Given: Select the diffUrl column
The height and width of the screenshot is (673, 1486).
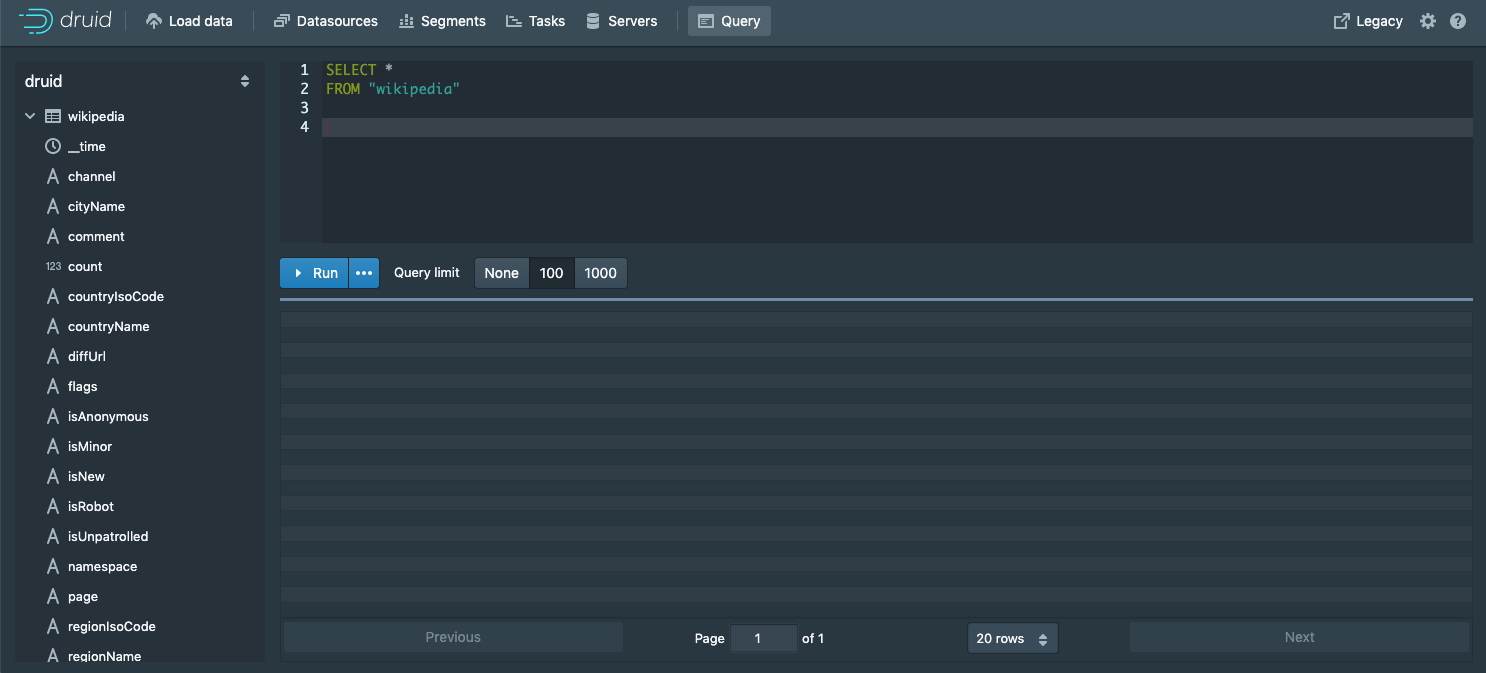Looking at the screenshot, I should (x=87, y=357).
